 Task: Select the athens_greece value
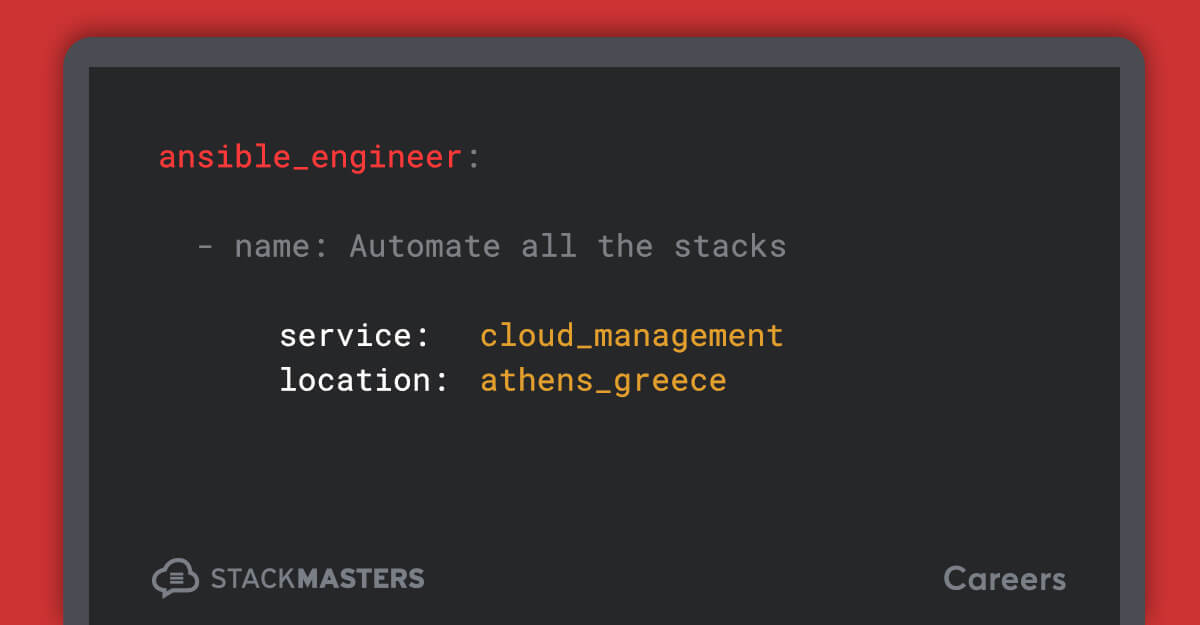click(603, 381)
